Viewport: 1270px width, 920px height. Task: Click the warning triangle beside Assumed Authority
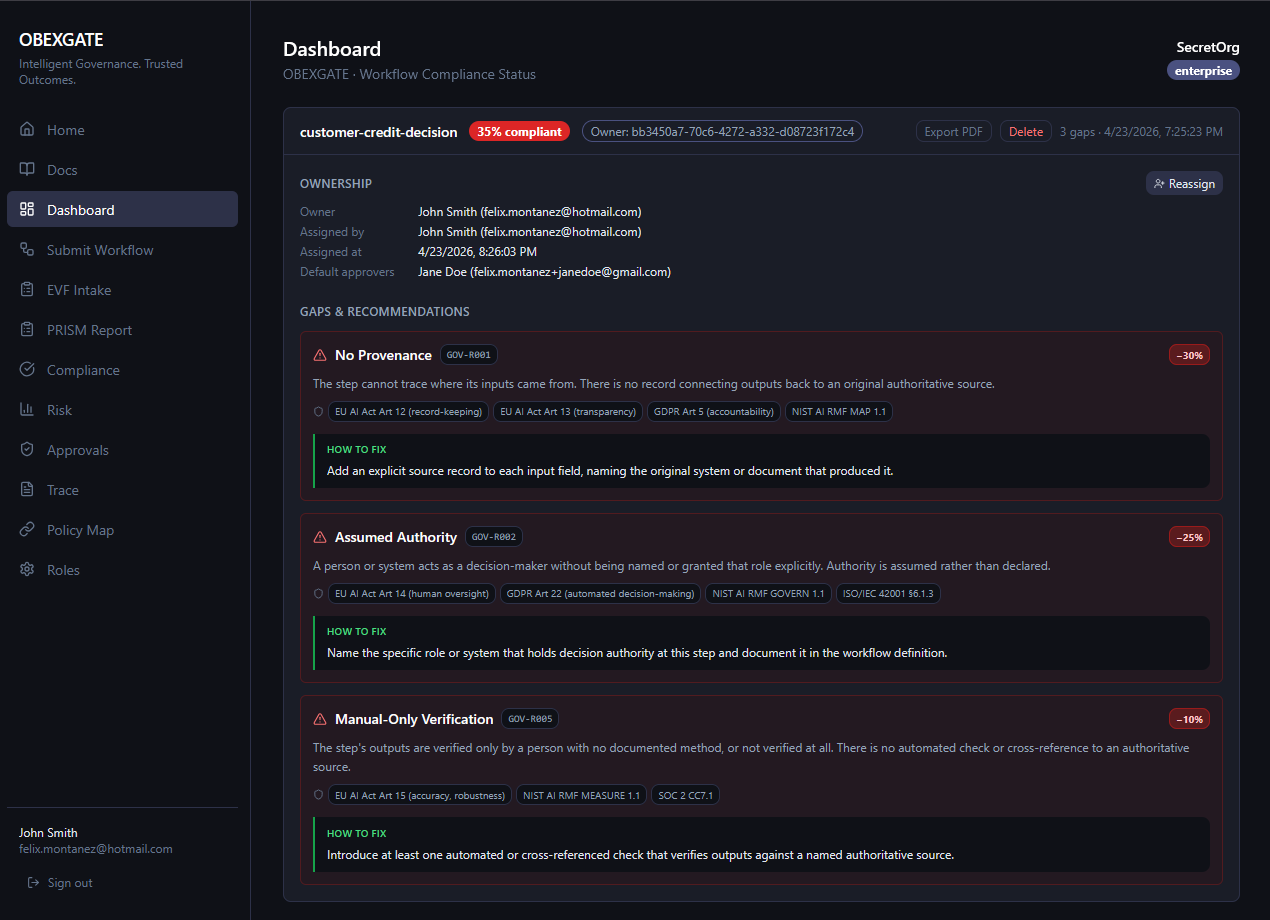320,537
